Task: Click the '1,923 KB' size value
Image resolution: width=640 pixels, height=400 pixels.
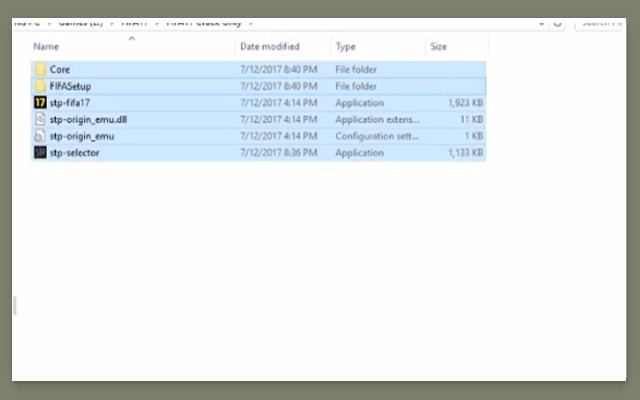Action: 466,103
